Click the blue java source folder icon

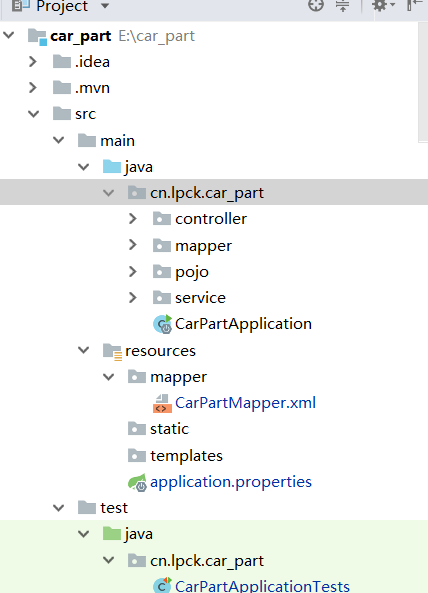[x=112, y=166]
